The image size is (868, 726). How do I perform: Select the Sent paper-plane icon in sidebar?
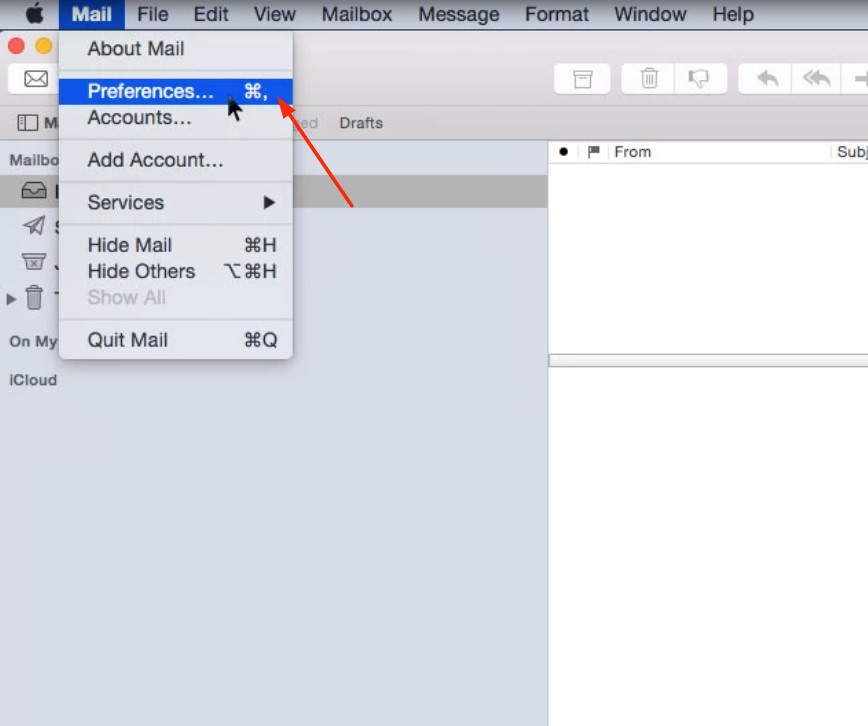[x=34, y=226]
